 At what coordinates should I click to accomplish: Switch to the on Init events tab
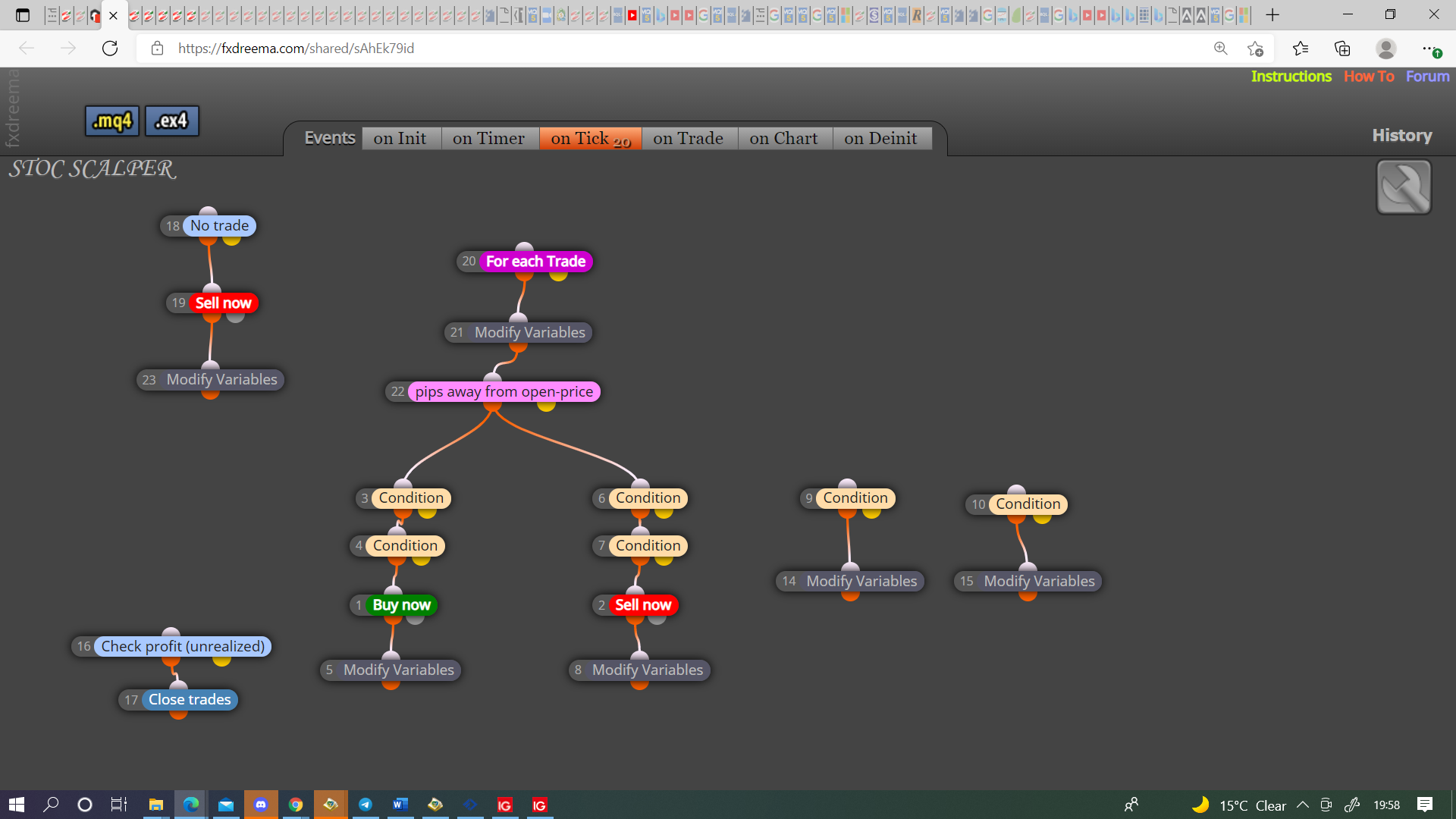pos(400,138)
